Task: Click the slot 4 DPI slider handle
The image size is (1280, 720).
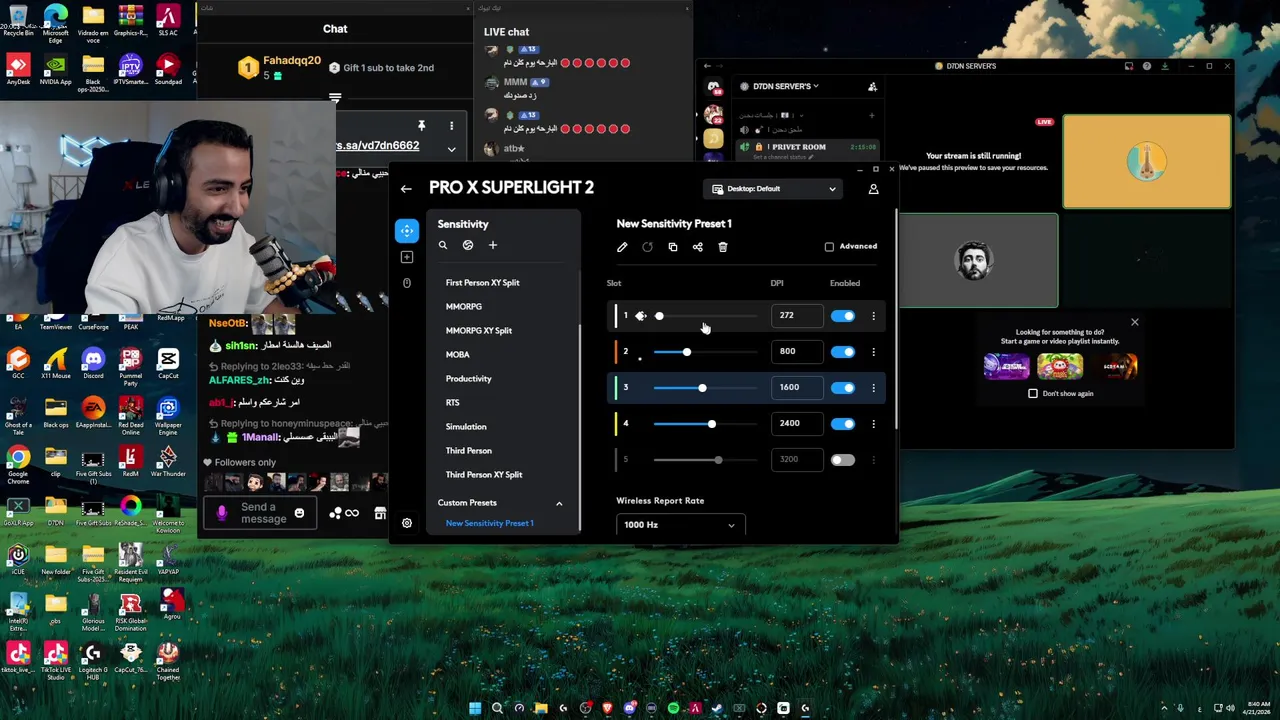Action: [x=711, y=424]
